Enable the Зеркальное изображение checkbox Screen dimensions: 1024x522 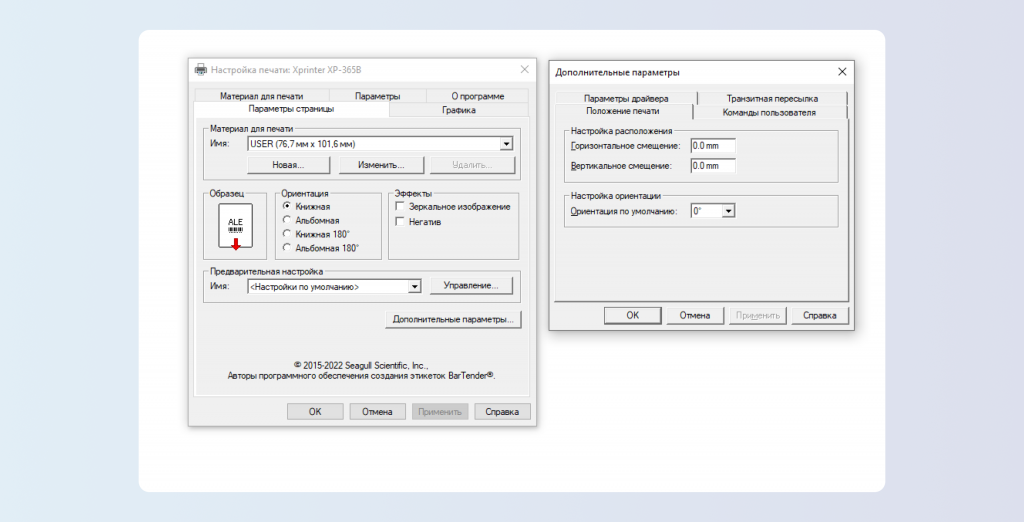click(x=401, y=207)
